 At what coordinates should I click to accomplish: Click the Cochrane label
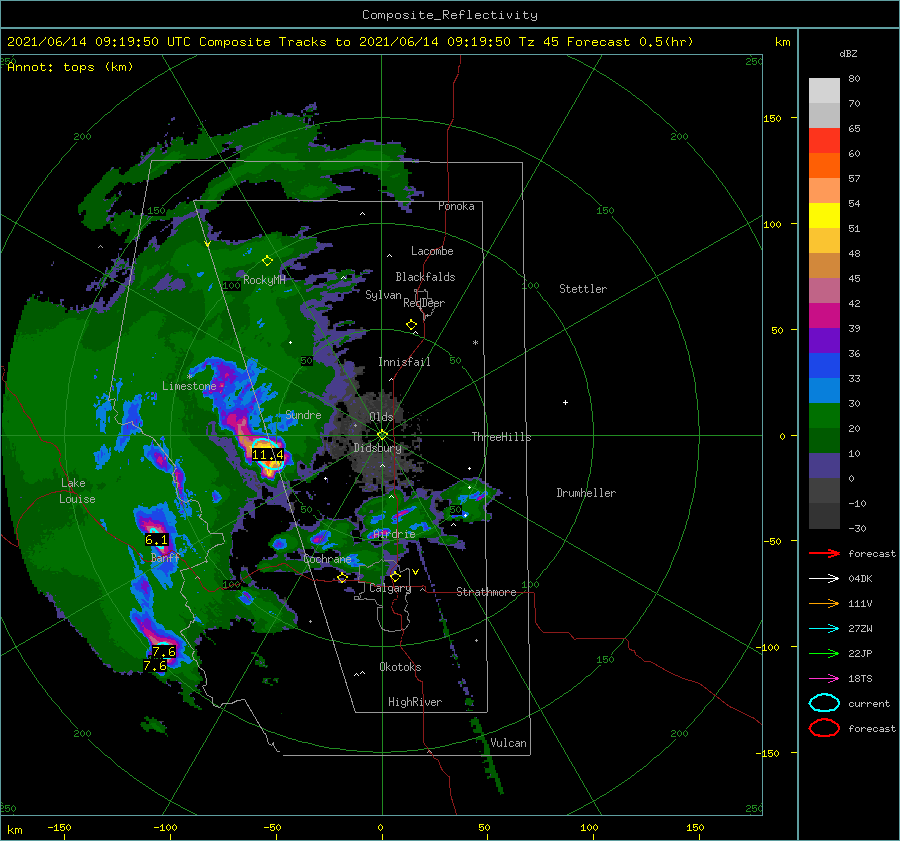(x=327, y=559)
